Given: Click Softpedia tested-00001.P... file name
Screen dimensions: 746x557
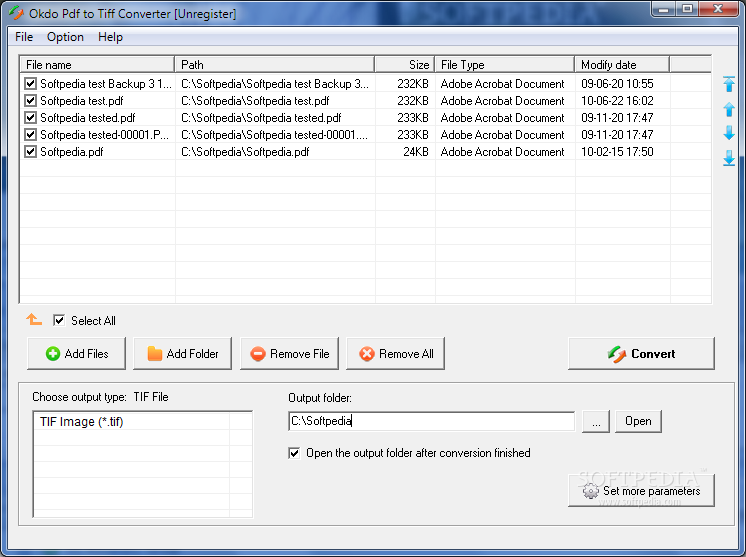Looking at the screenshot, I should pos(104,135).
